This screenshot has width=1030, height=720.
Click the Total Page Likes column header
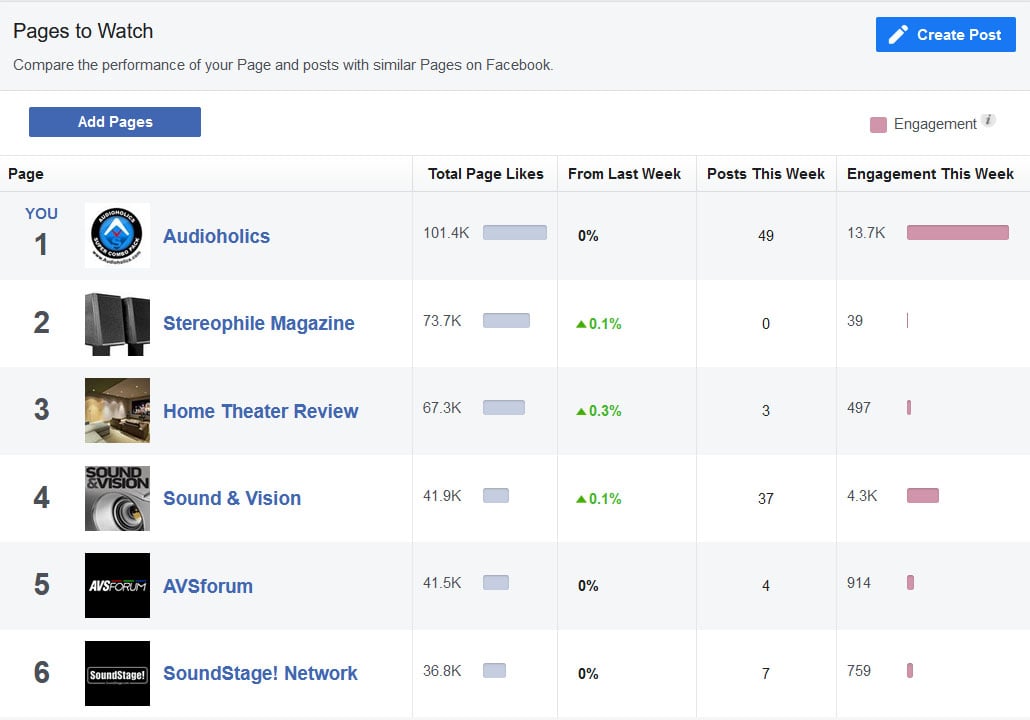tap(486, 174)
